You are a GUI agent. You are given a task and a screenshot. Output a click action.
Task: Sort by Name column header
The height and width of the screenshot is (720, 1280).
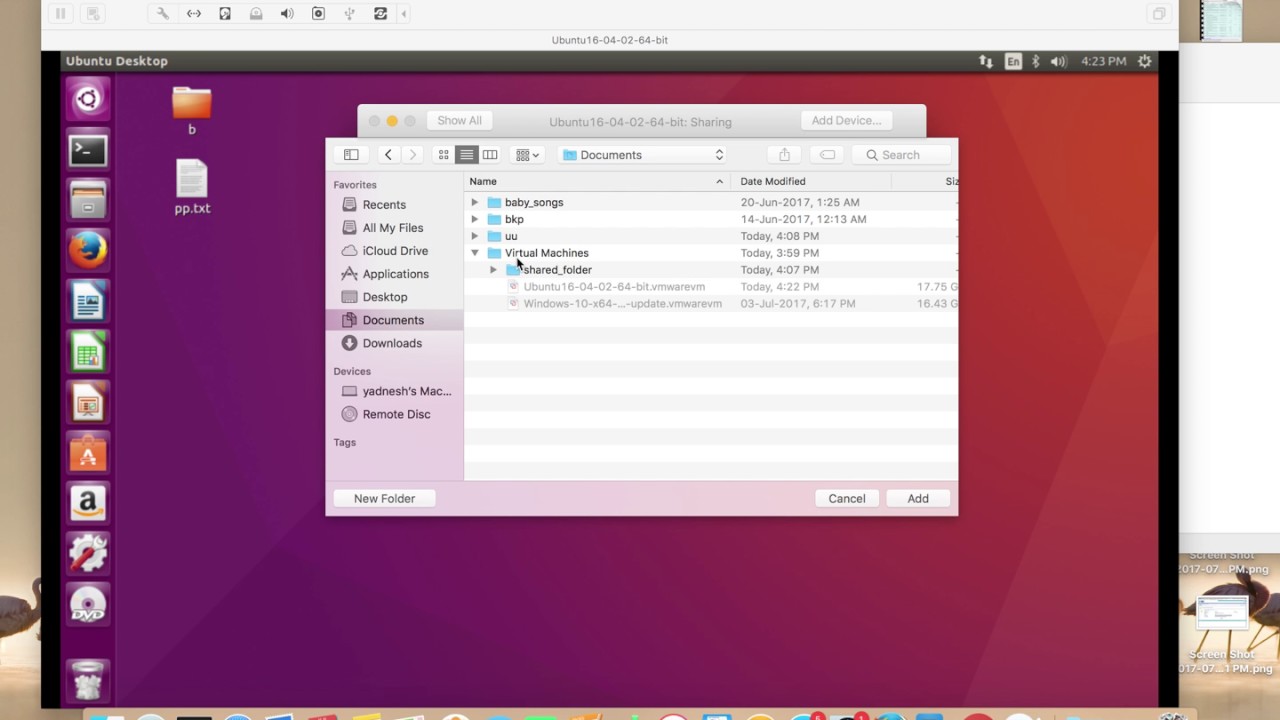tap(597, 181)
